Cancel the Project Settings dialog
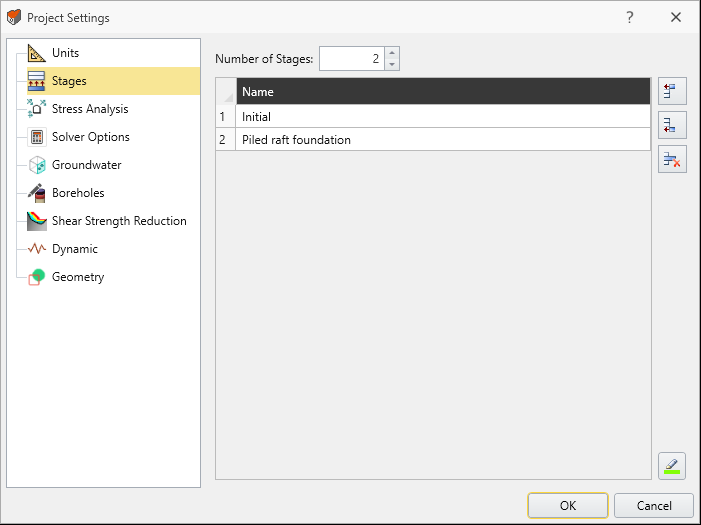 click(654, 505)
